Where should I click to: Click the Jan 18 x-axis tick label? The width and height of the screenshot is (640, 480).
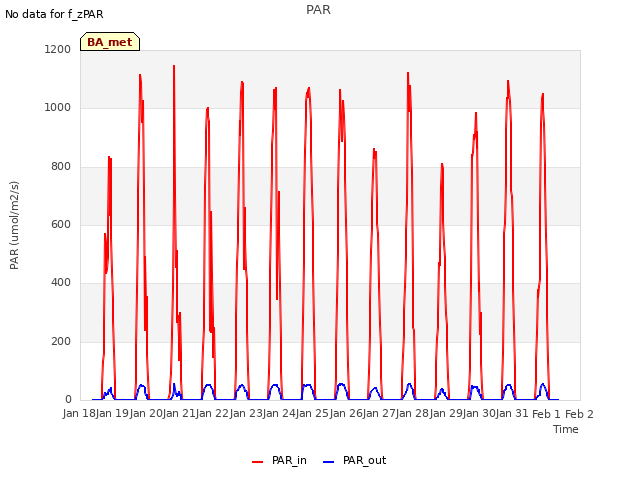tap(79, 414)
